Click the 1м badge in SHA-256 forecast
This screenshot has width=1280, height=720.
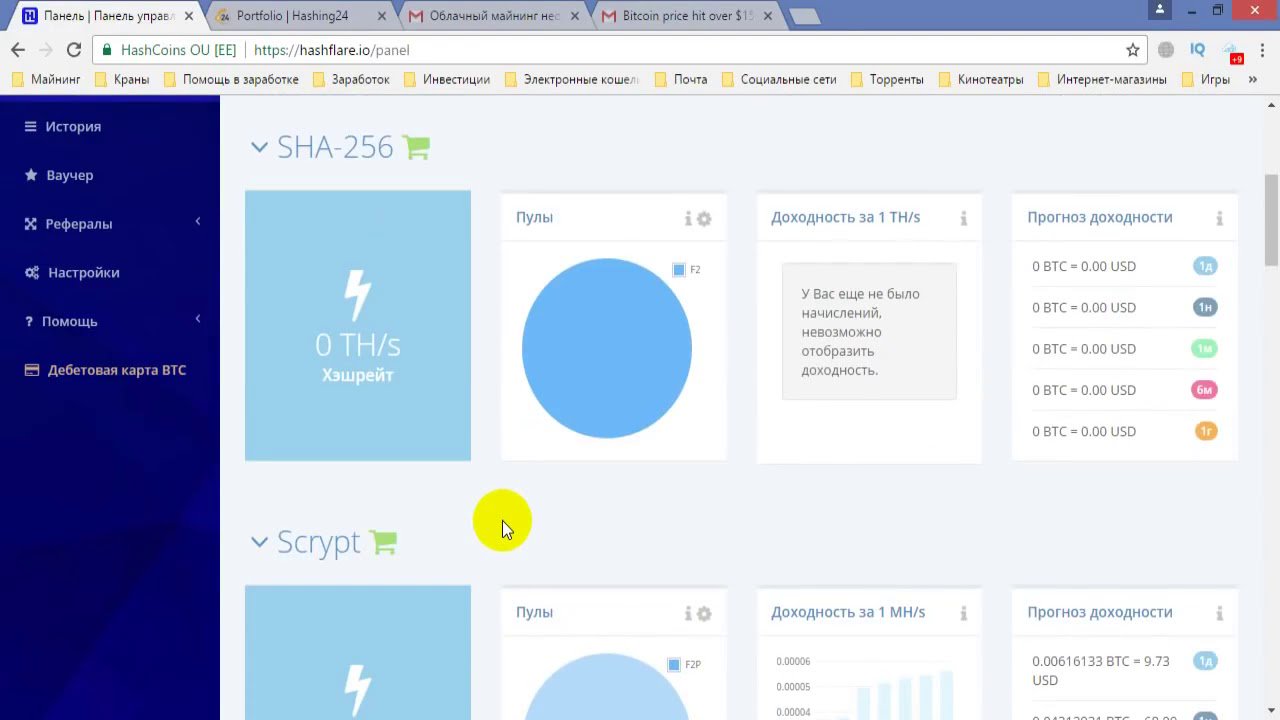pyautogui.click(x=1205, y=349)
